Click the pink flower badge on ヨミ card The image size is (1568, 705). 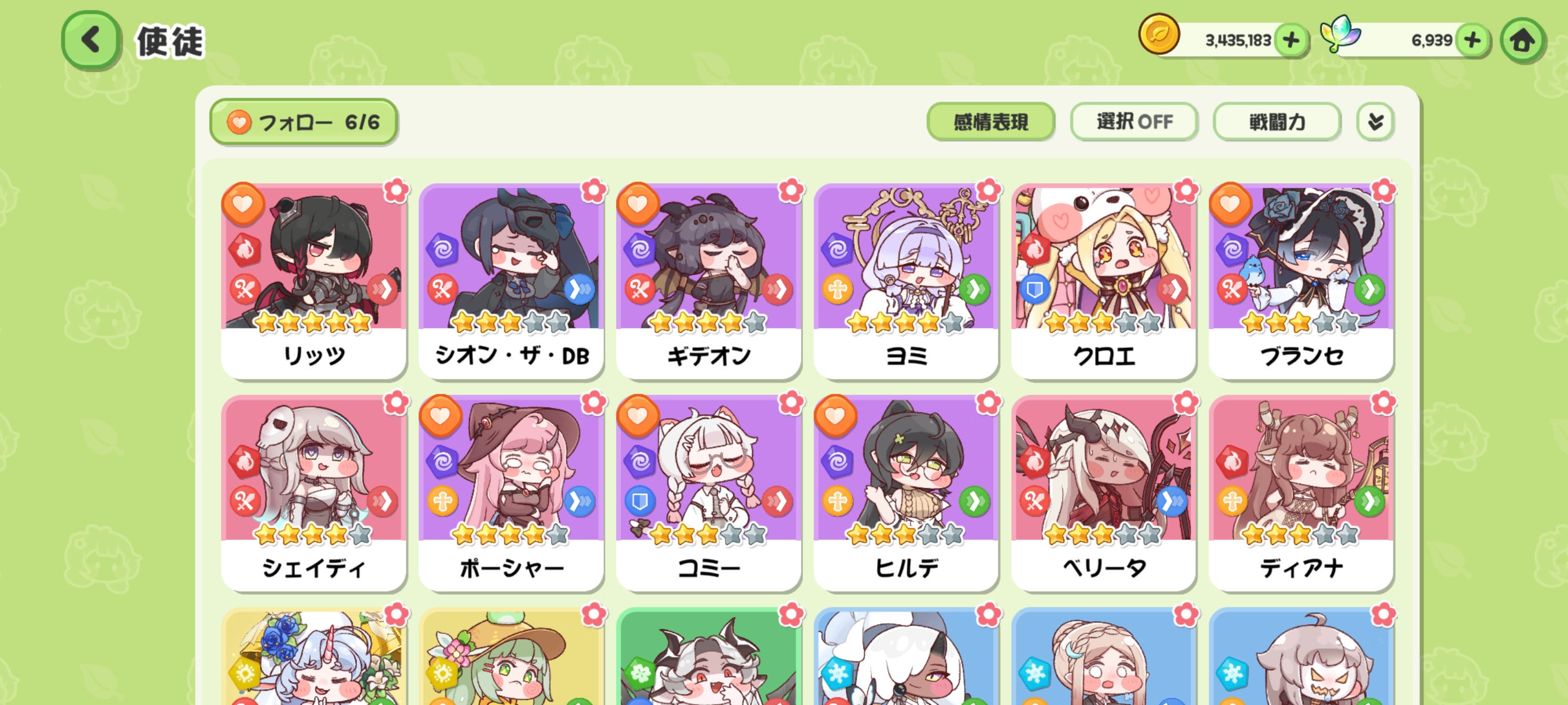(x=988, y=191)
